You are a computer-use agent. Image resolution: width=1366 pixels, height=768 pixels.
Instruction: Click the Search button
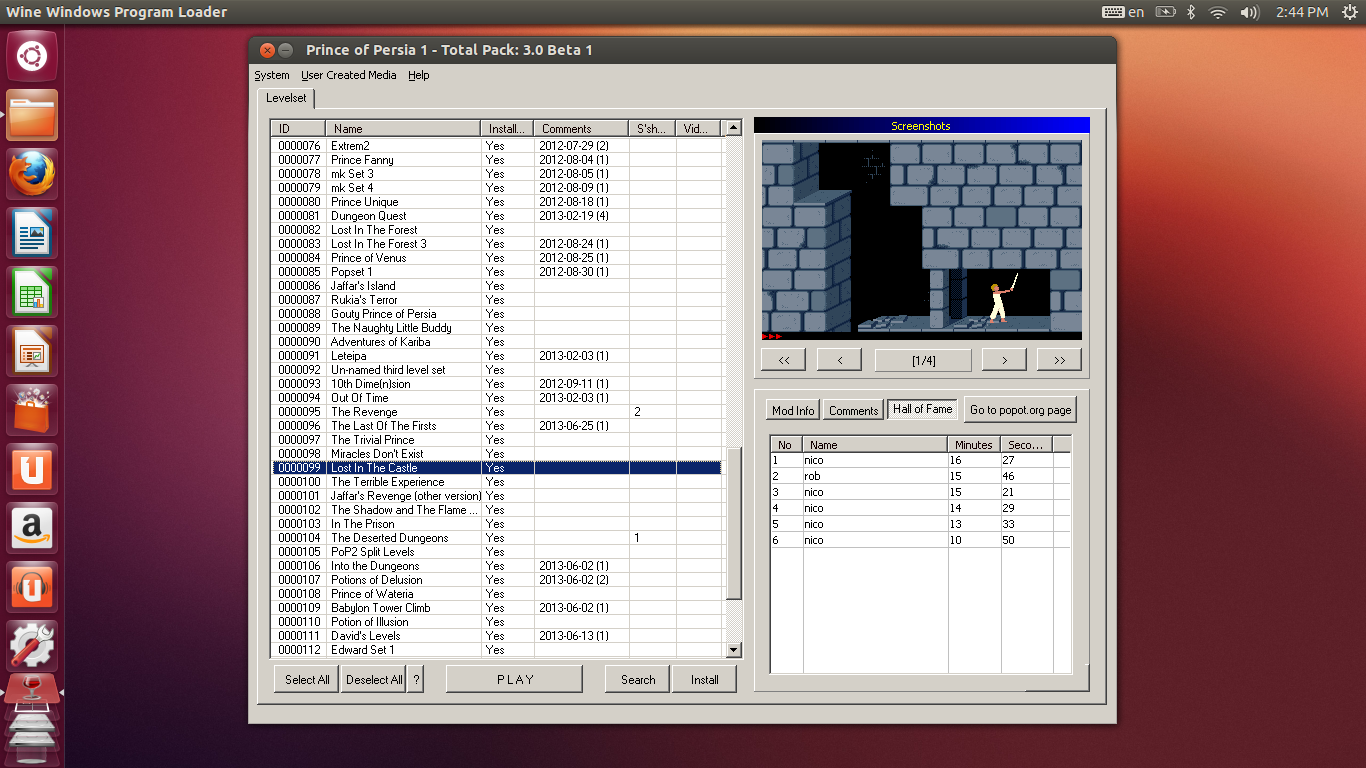point(638,679)
